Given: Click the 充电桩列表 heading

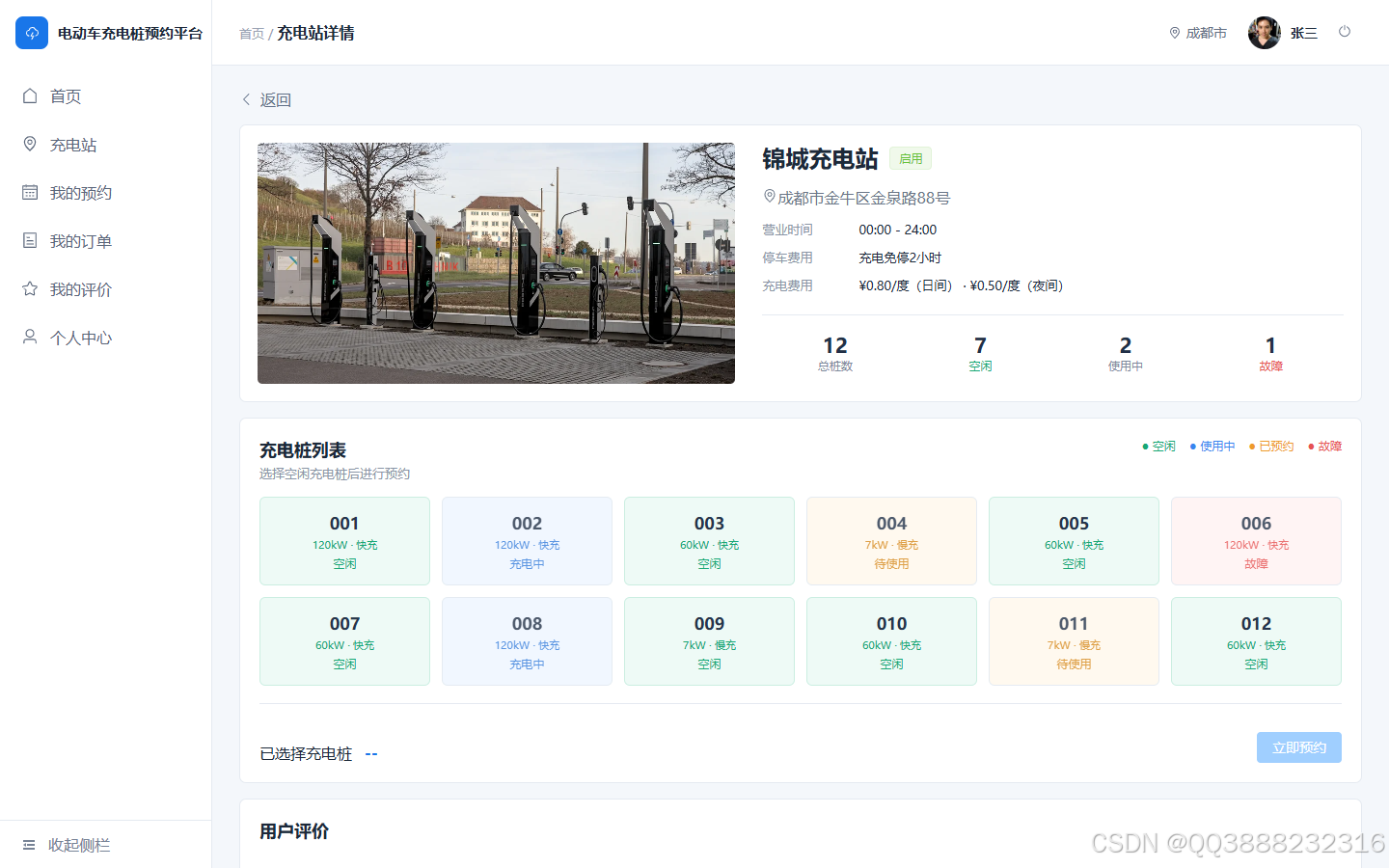Looking at the screenshot, I should click(303, 450).
